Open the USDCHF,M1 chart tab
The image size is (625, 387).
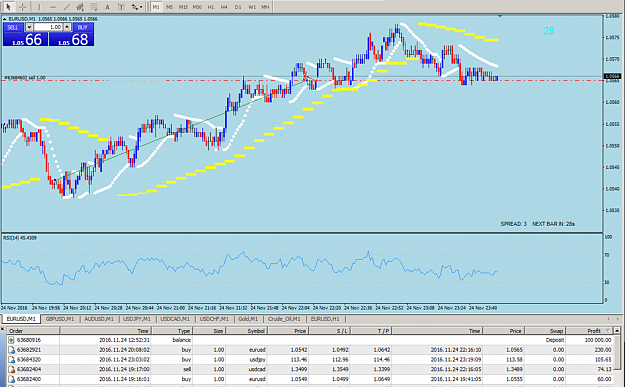(x=214, y=319)
